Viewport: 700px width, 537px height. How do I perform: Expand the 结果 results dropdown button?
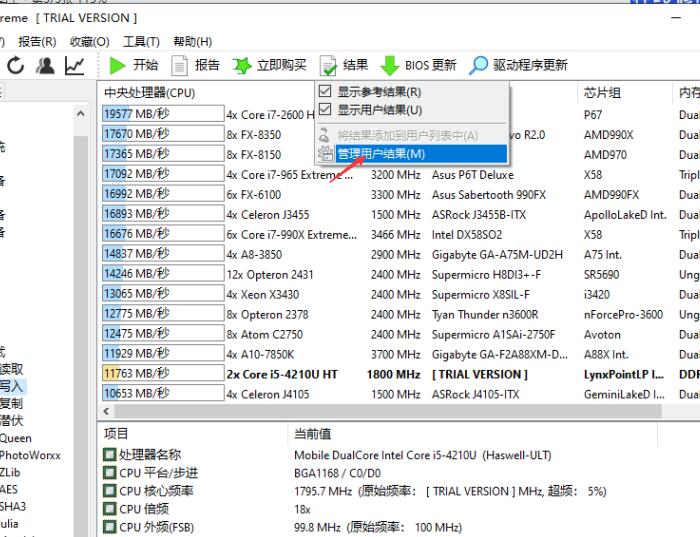(x=343, y=66)
